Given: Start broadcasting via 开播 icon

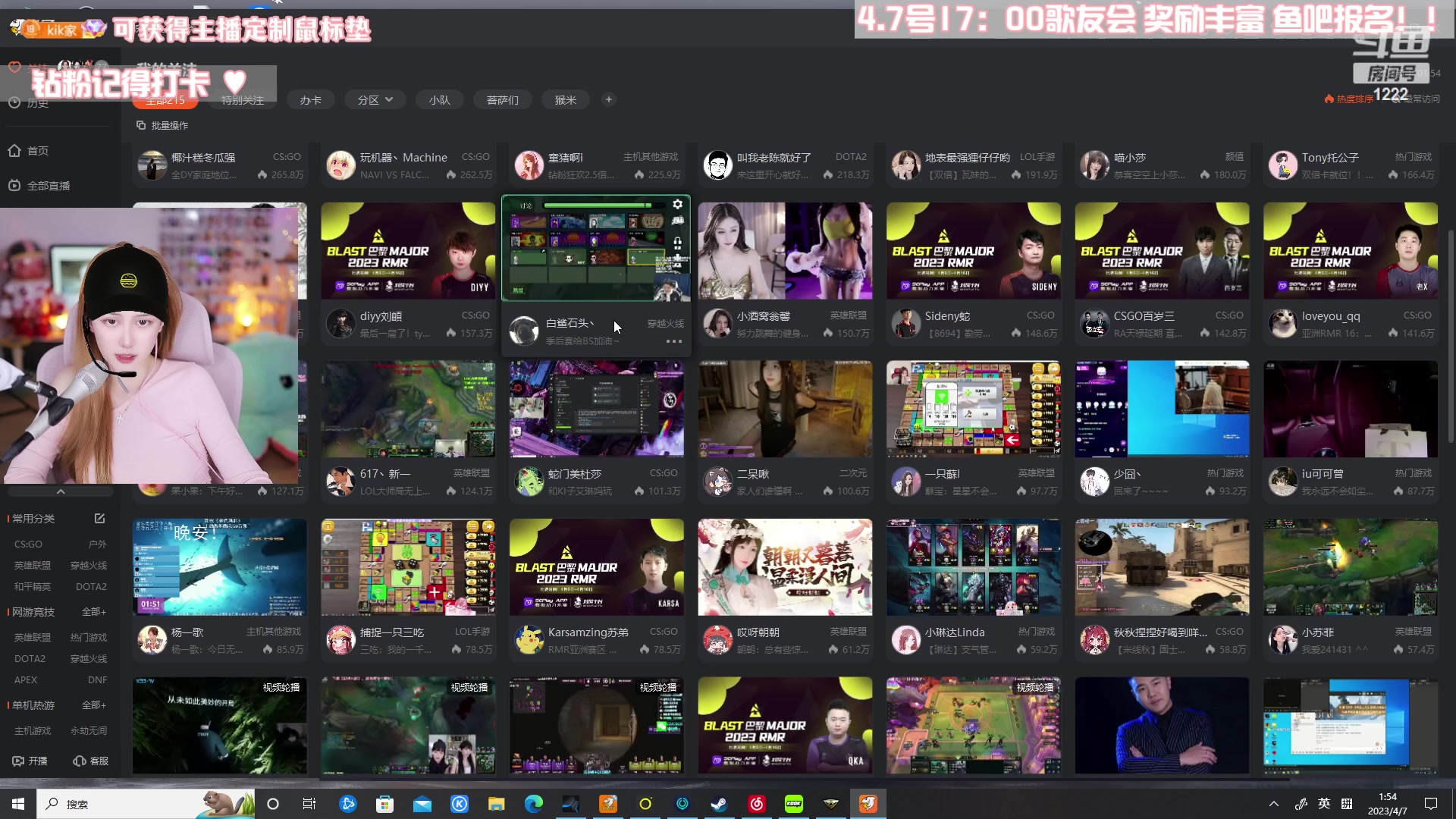Looking at the screenshot, I should tap(30, 761).
